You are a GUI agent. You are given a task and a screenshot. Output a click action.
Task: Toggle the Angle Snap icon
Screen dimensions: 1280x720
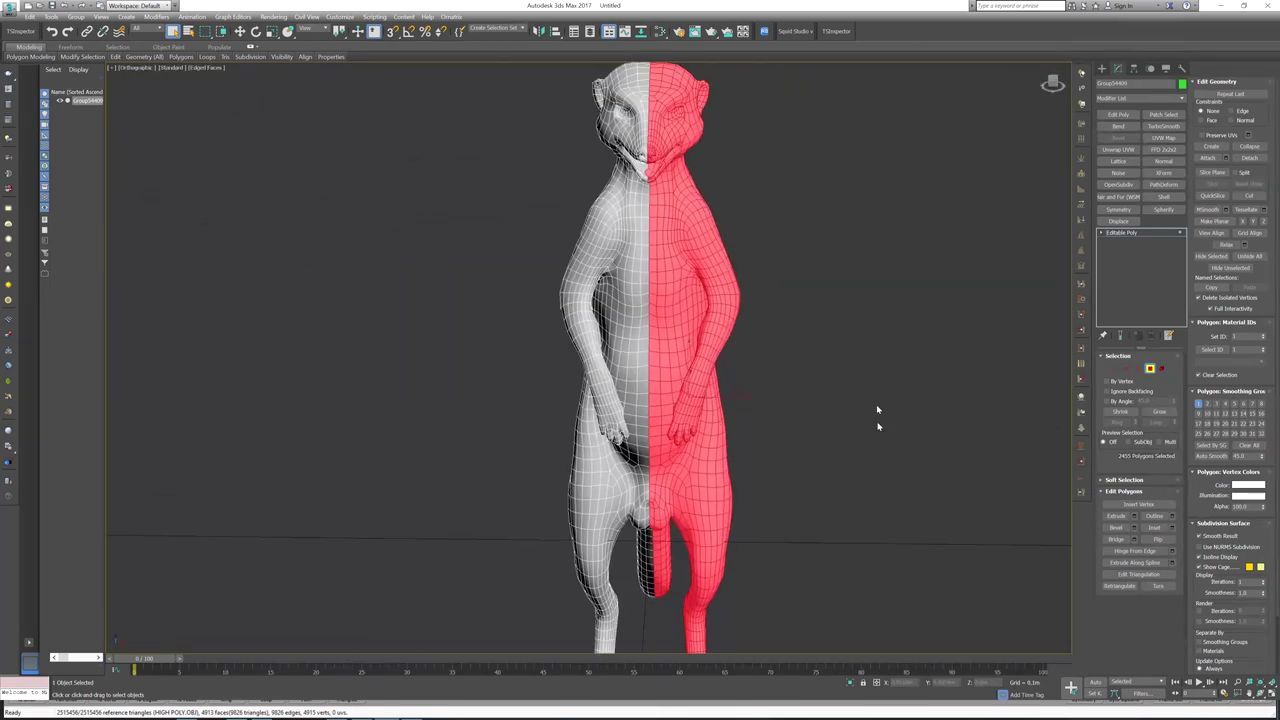click(x=408, y=31)
